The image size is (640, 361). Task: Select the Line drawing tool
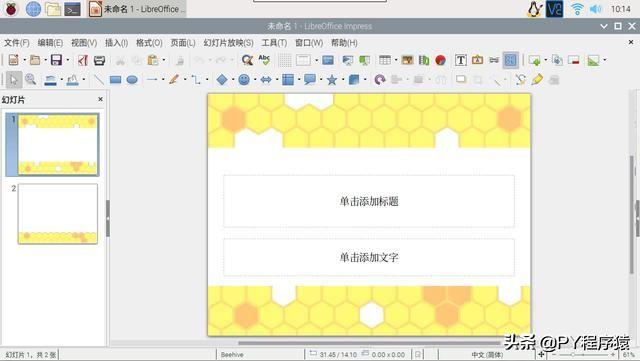click(x=99, y=80)
